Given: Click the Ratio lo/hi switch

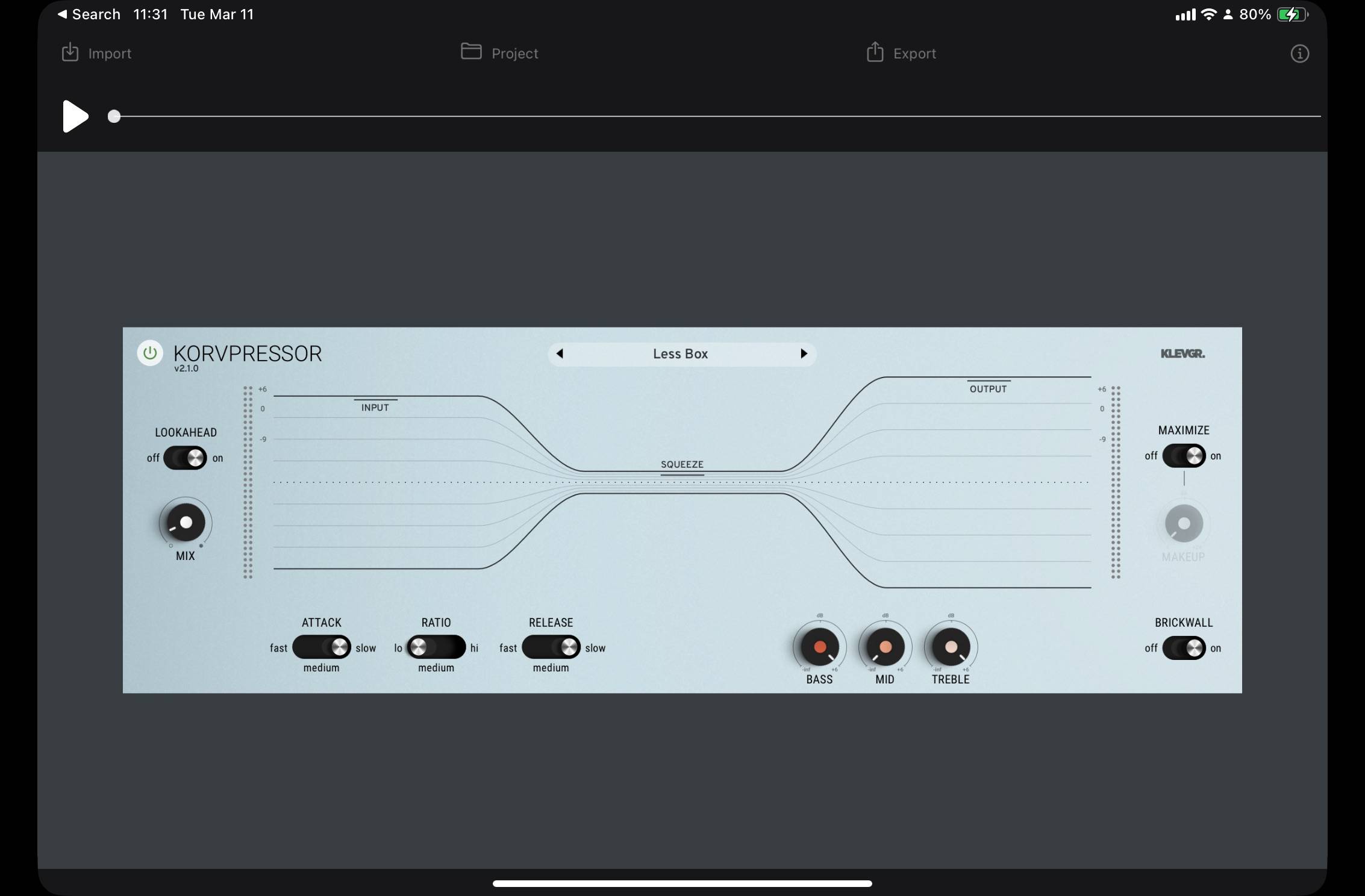Looking at the screenshot, I should [436, 647].
